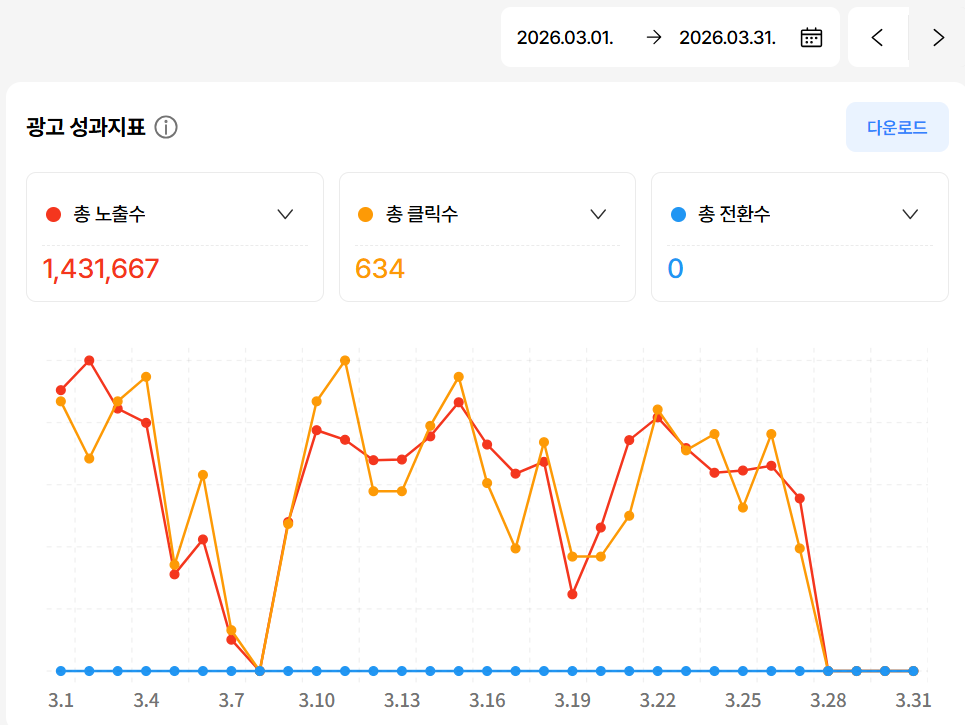This screenshot has width=965, height=725.
Task: Click orange peak data point on 3.11
Action: pos(345,361)
